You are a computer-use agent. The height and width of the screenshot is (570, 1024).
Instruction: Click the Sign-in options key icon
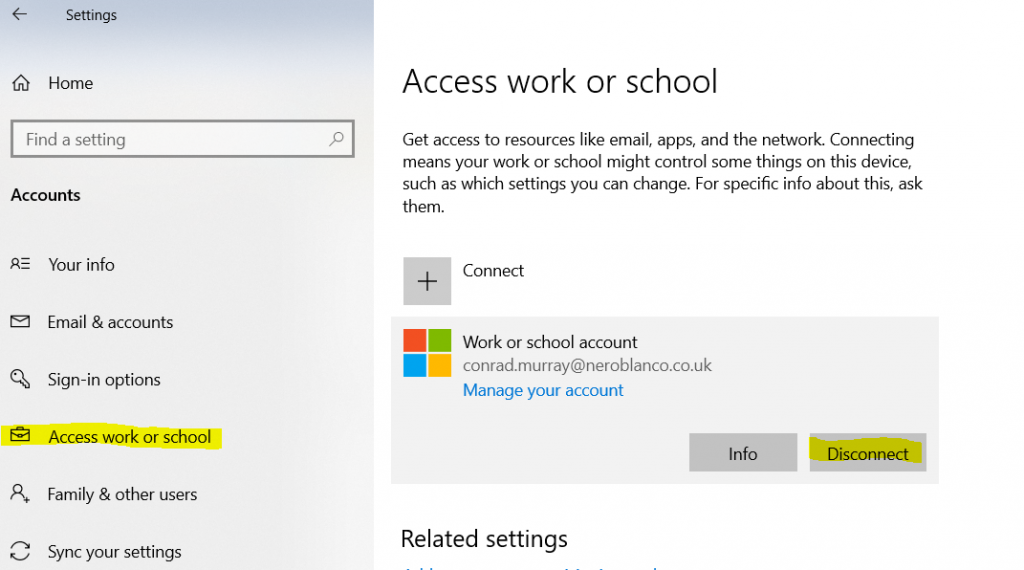[x=20, y=379]
